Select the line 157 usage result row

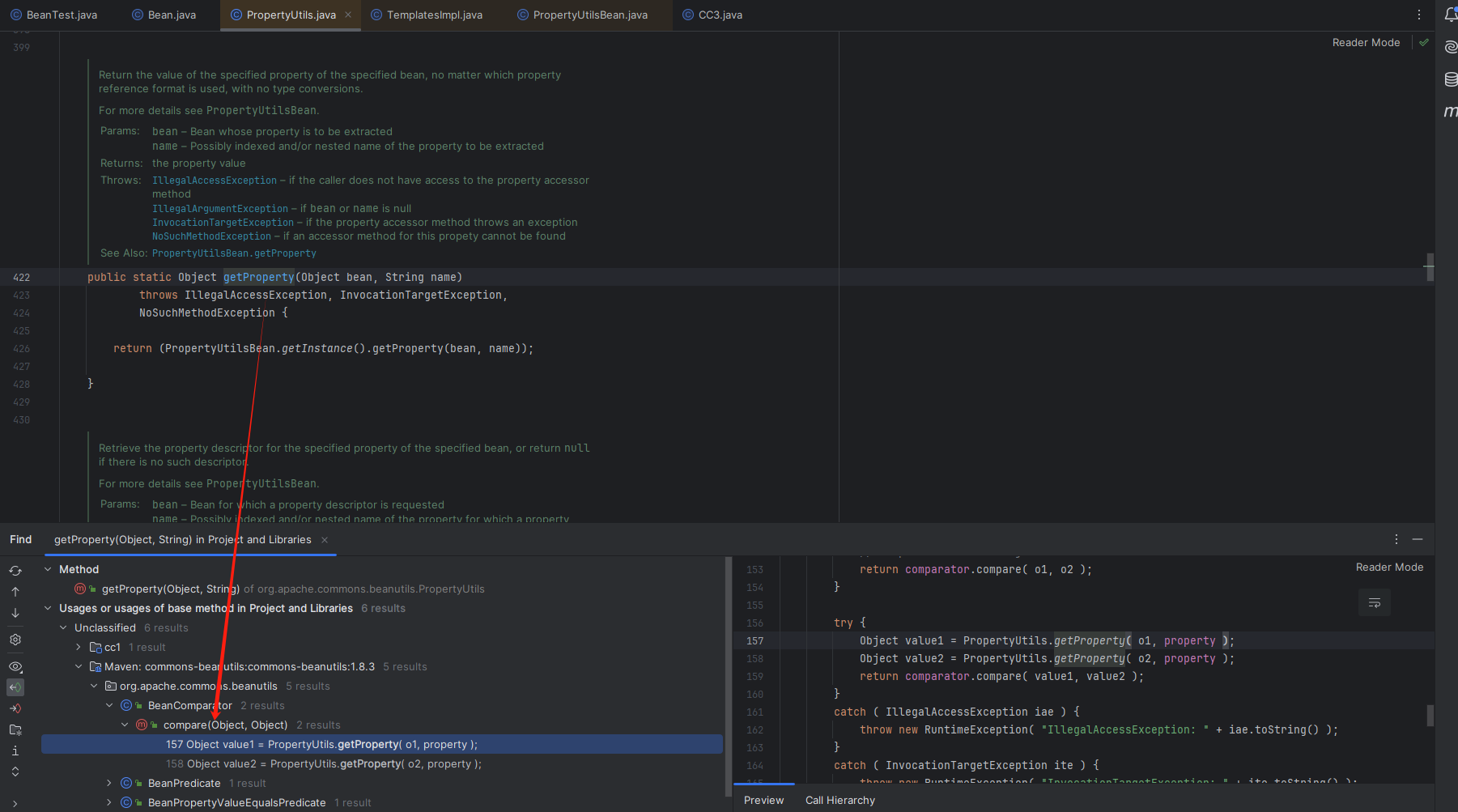point(382,745)
